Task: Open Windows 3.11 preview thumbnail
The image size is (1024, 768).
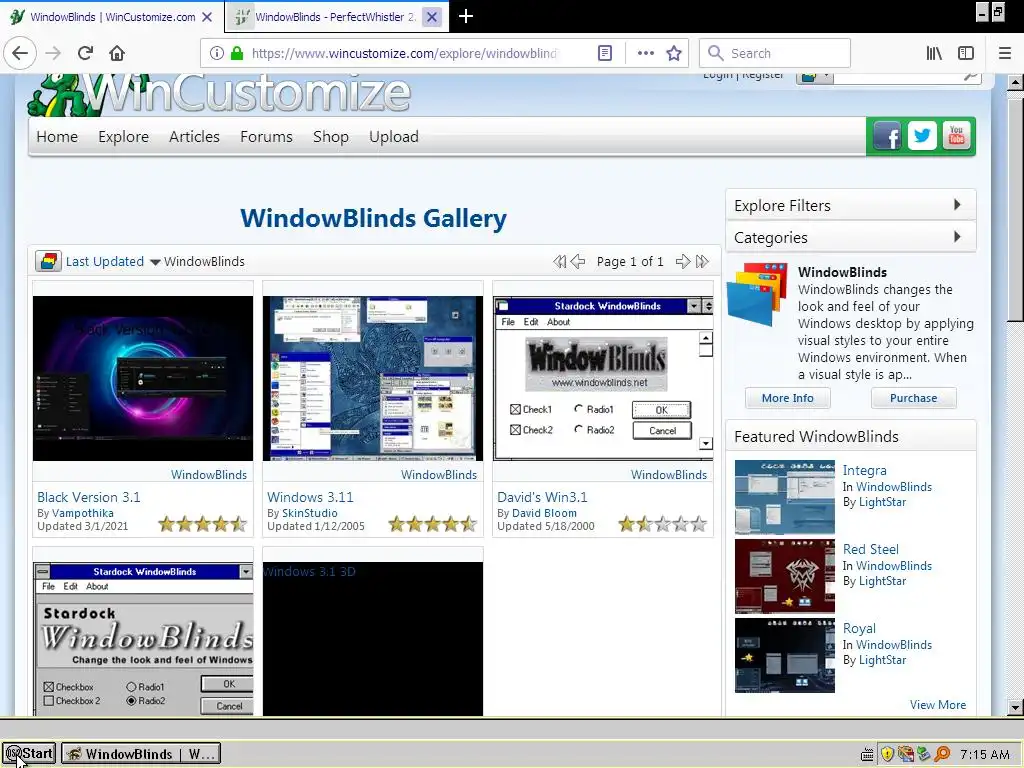Action: (373, 378)
